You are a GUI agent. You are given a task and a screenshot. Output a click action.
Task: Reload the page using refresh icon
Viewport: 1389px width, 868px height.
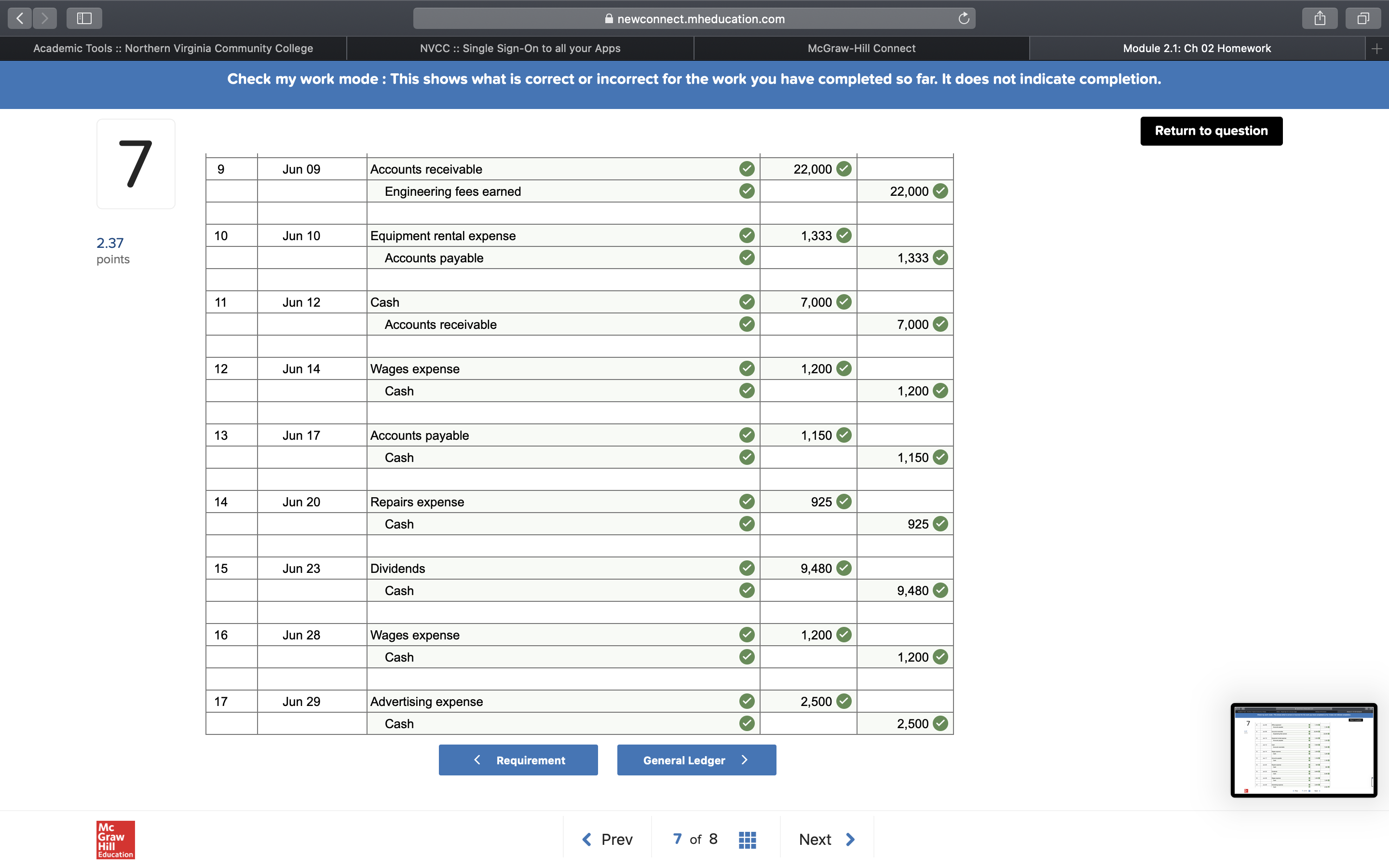tap(964, 18)
